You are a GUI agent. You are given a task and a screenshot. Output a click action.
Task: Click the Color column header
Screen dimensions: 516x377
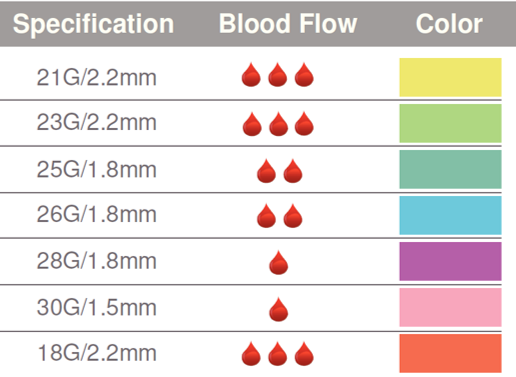[x=449, y=24]
